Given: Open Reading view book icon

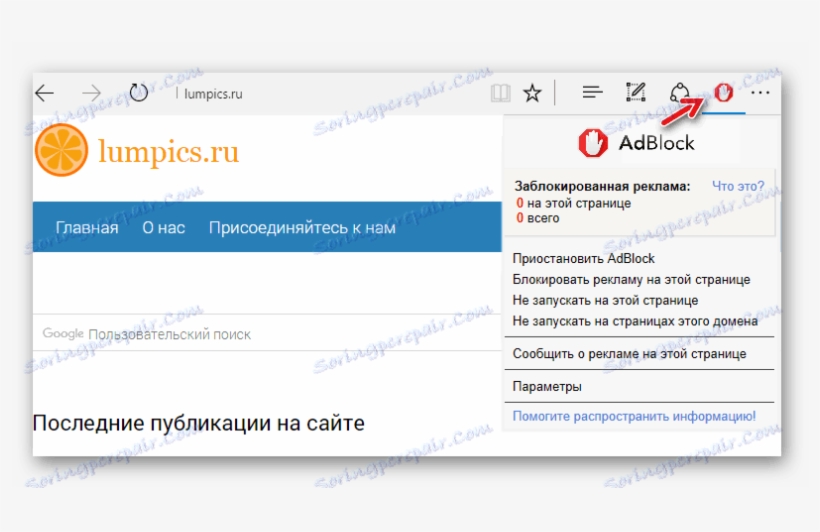Looking at the screenshot, I should tap(500, 93).
